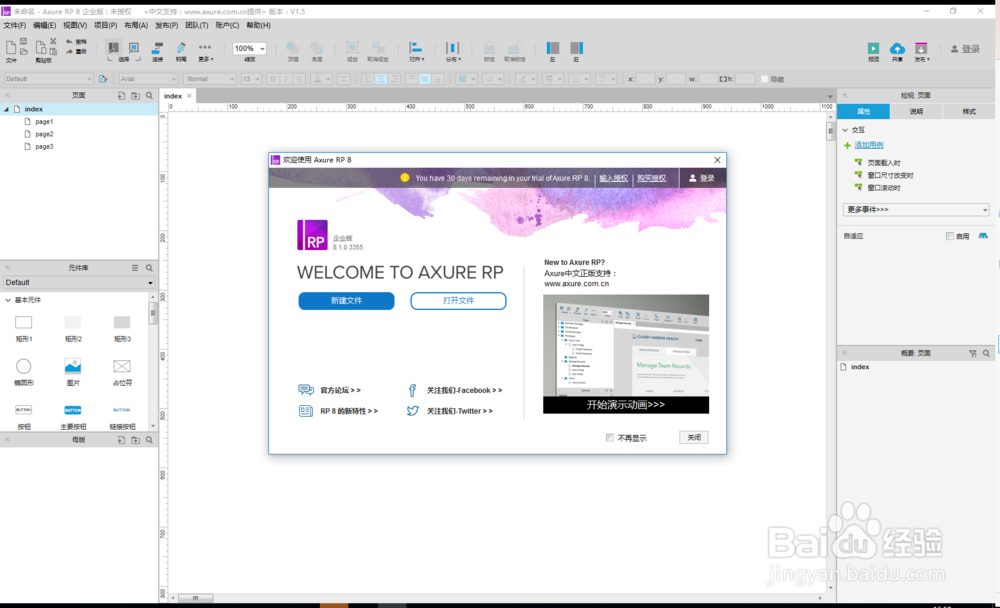Viewport: 1000px width, 608px height.
Task: Select the Connector tool (连接)
Action: (158, 48)
